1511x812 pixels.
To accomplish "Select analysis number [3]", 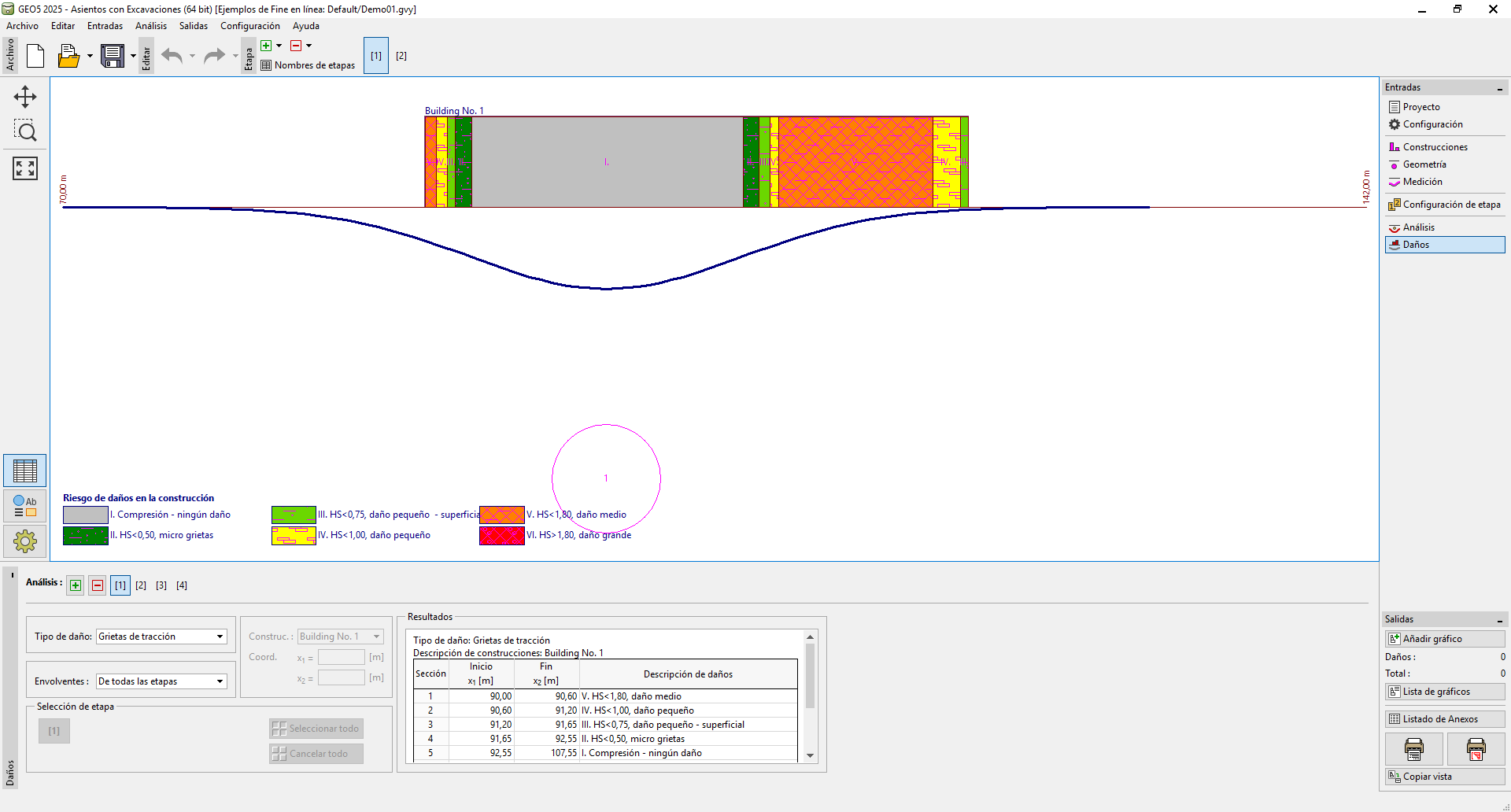I will point(161,585).
